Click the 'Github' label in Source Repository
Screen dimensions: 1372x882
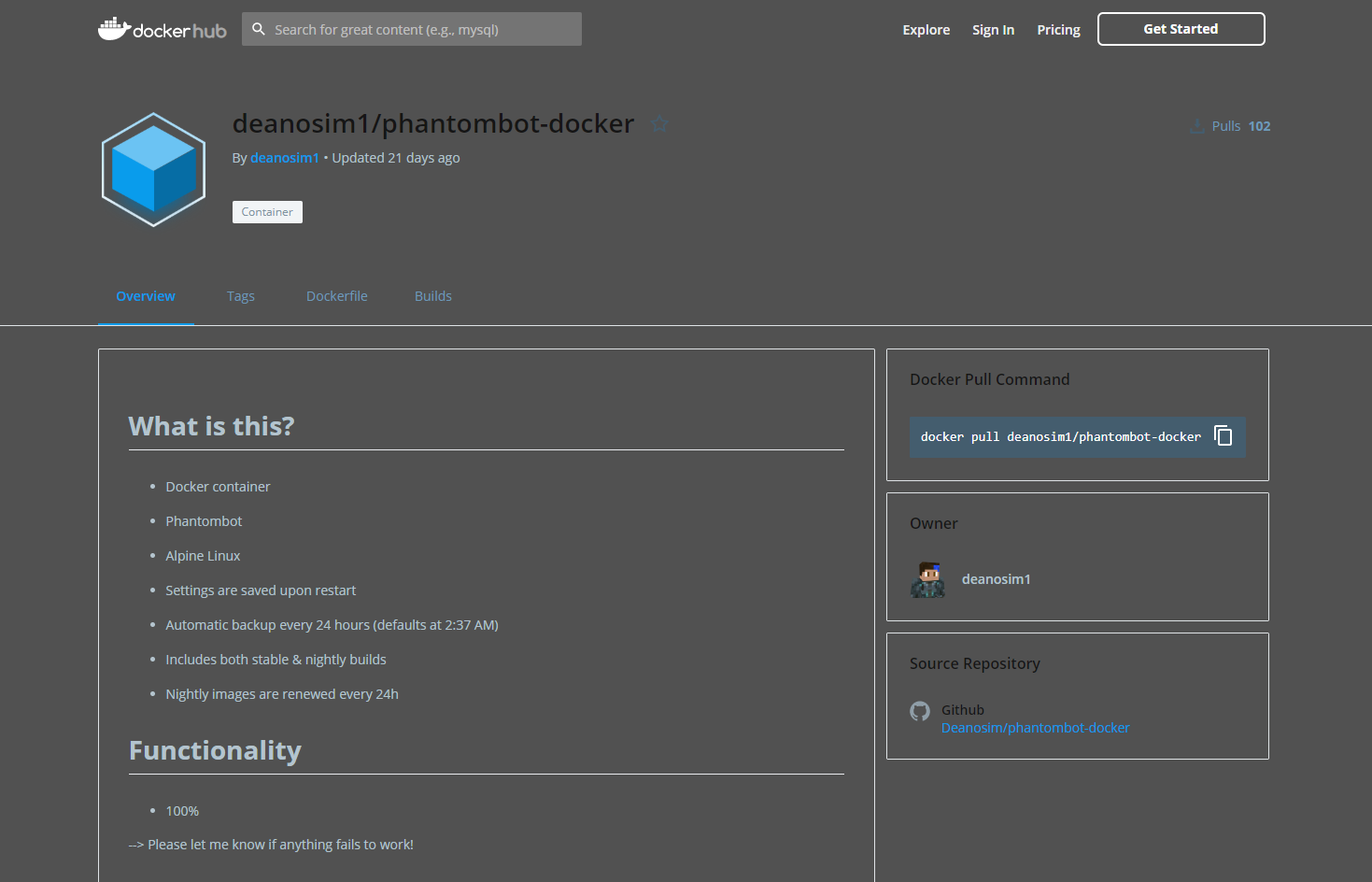tap(963, 710)
